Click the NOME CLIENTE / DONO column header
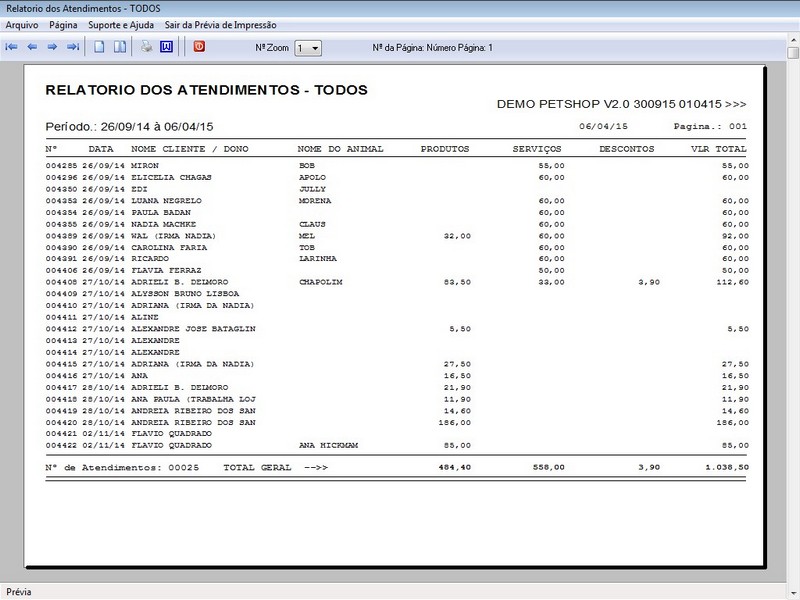Image resolution: width=800 pixels, height=600 pixels. tap(190, 149)
